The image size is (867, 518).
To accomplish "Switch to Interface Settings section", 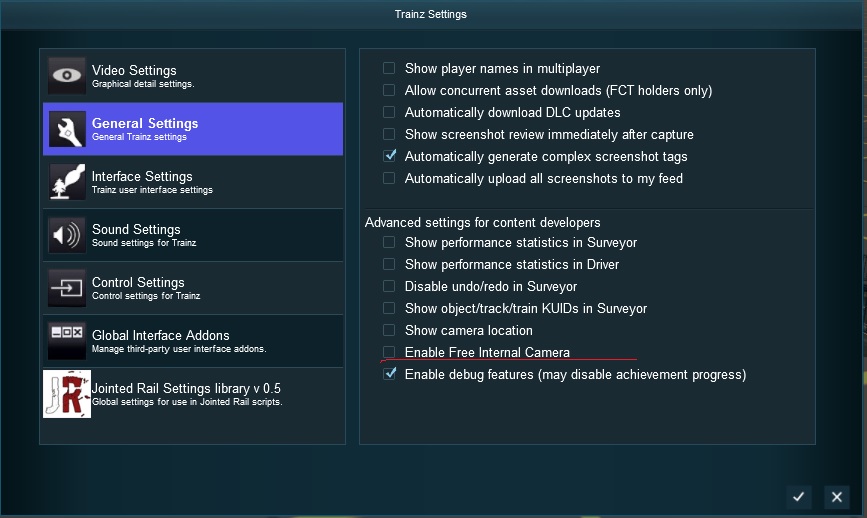I will (193, 182).
